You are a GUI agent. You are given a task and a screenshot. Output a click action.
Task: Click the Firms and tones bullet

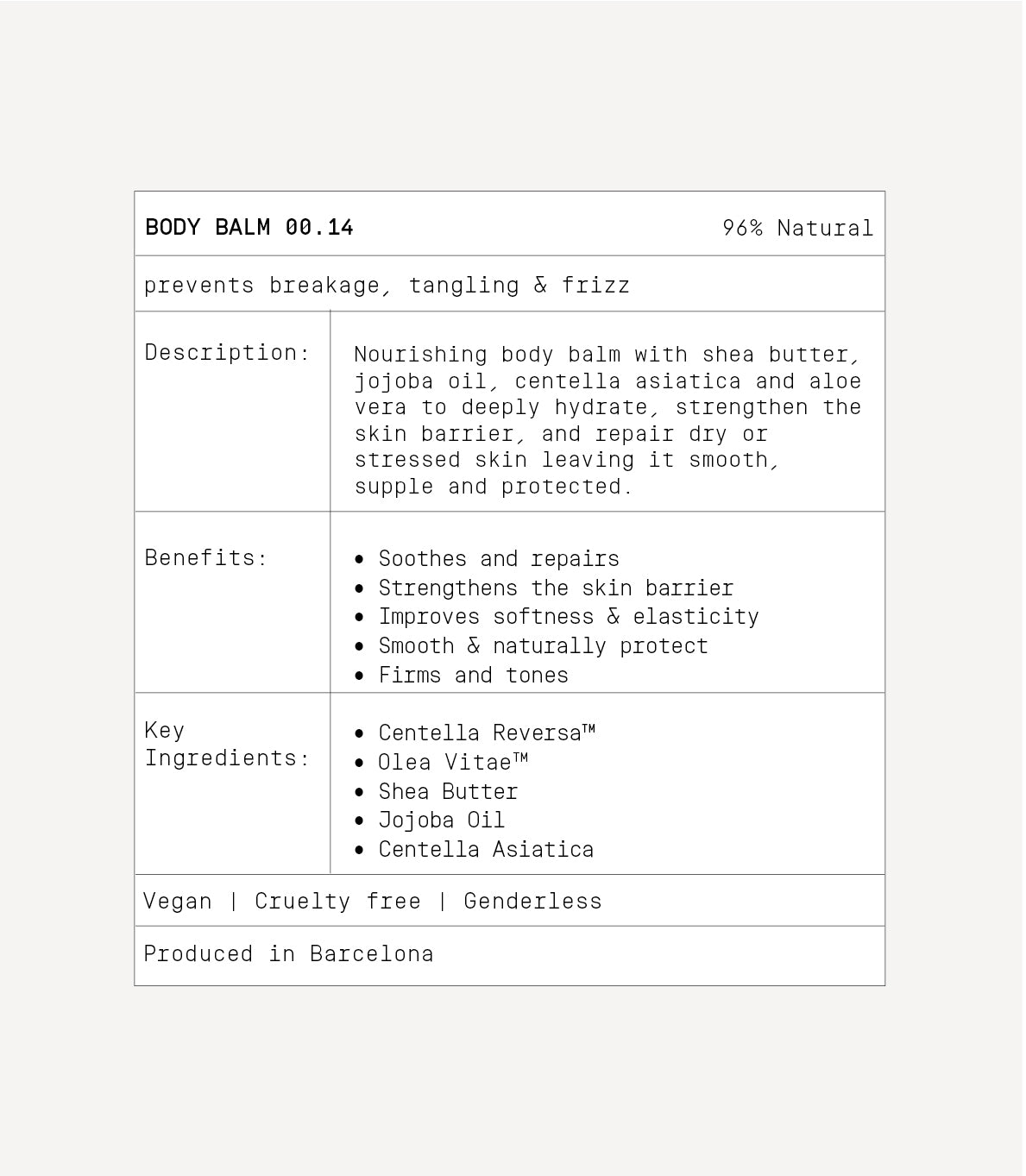point(473,676)
